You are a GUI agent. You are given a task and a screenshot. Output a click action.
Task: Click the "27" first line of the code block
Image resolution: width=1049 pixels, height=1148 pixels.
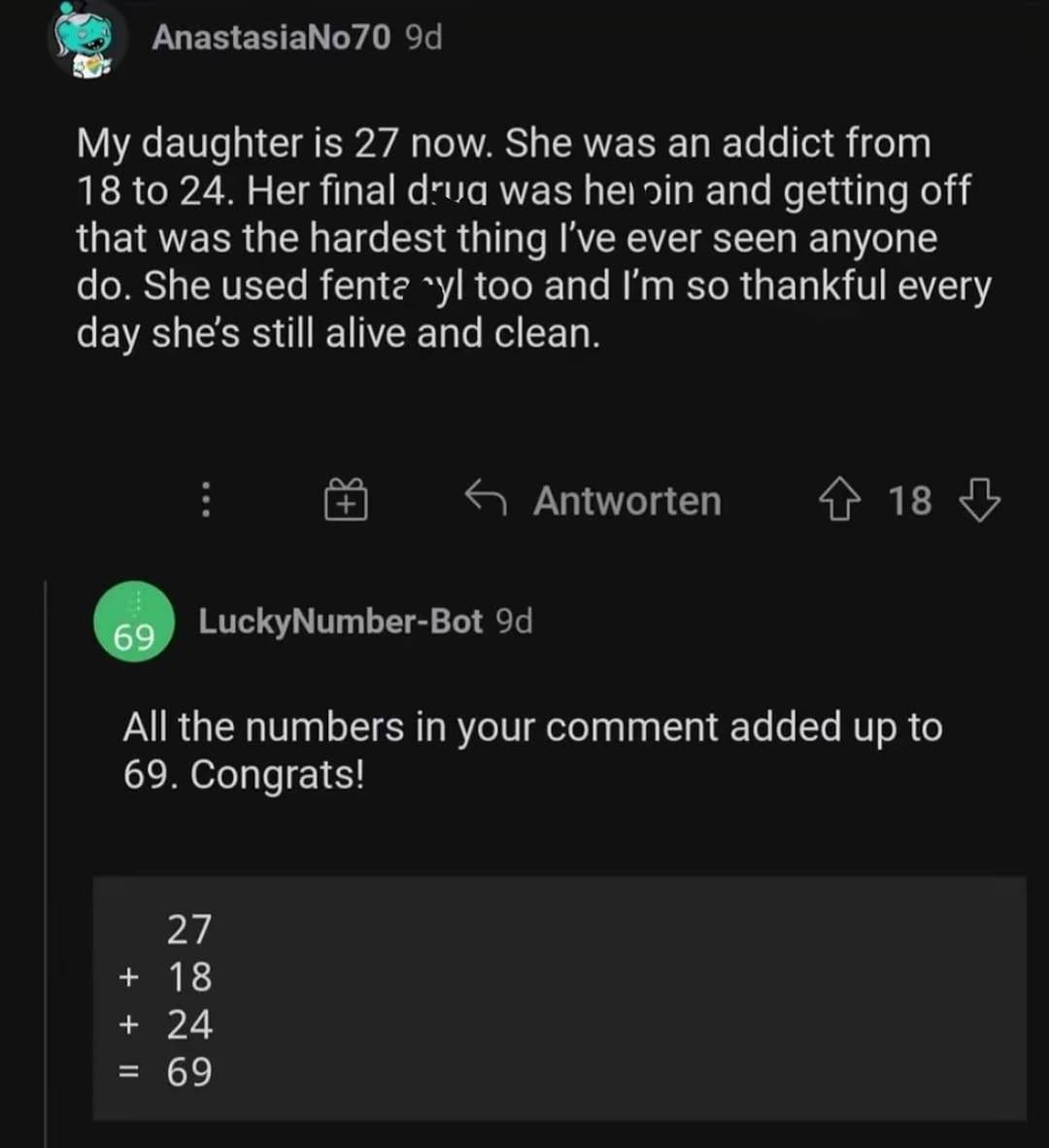[188, 929]
